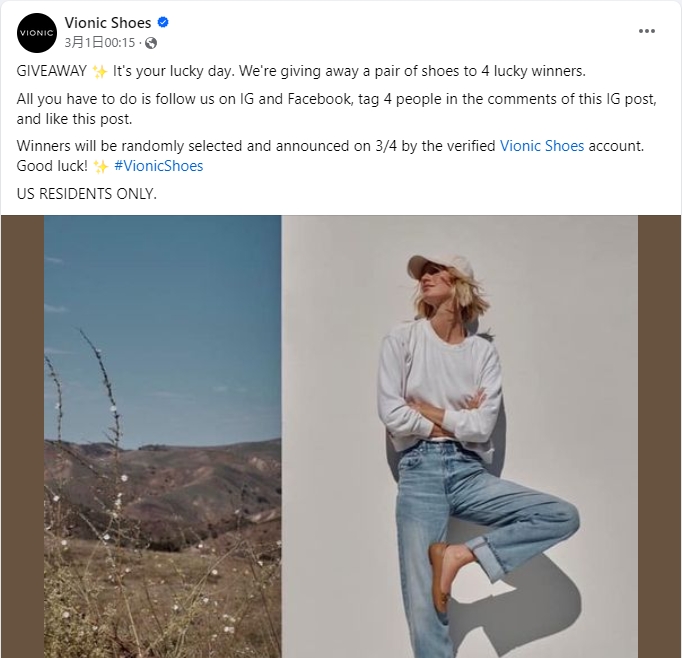This screenshot has height=658, width=682.
Task: Click the blue verified badge
Action: coord(163,22)
